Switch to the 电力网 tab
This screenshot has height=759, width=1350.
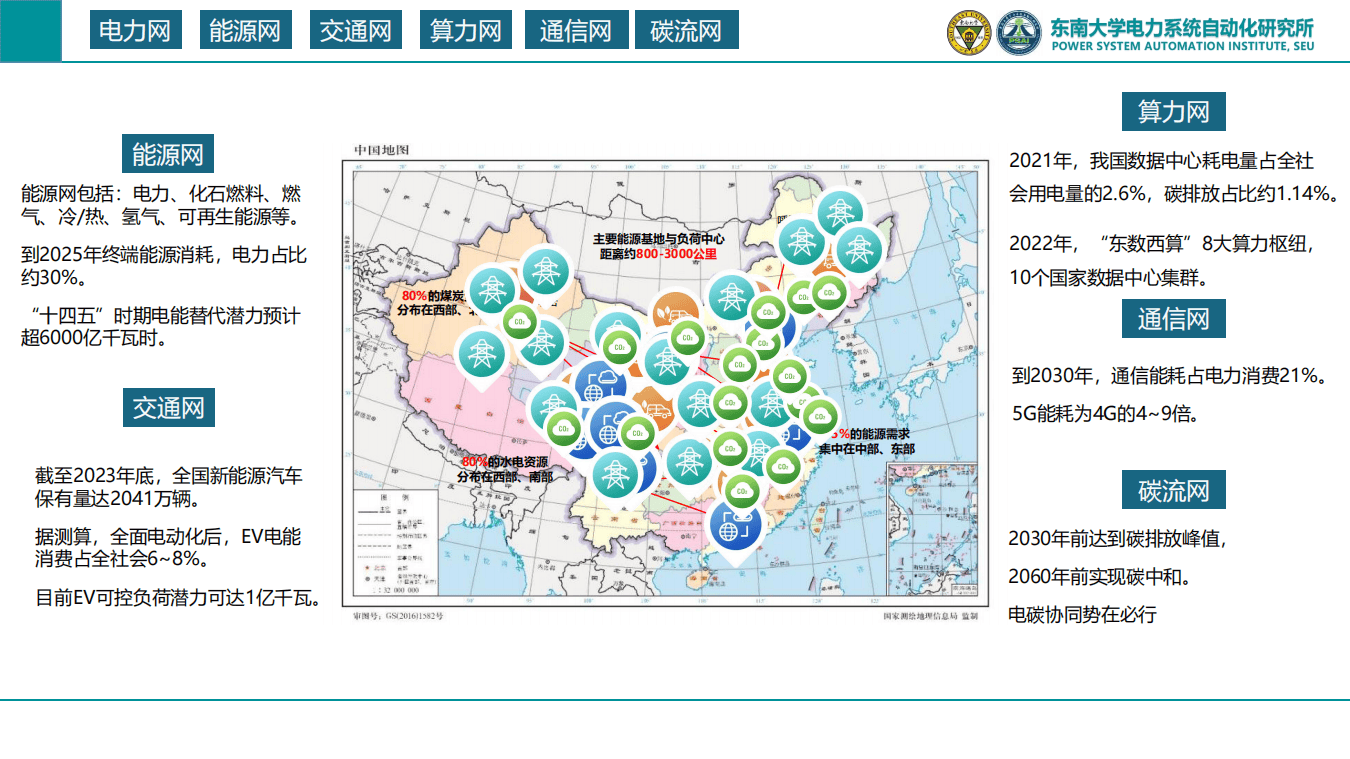(134, 29)
